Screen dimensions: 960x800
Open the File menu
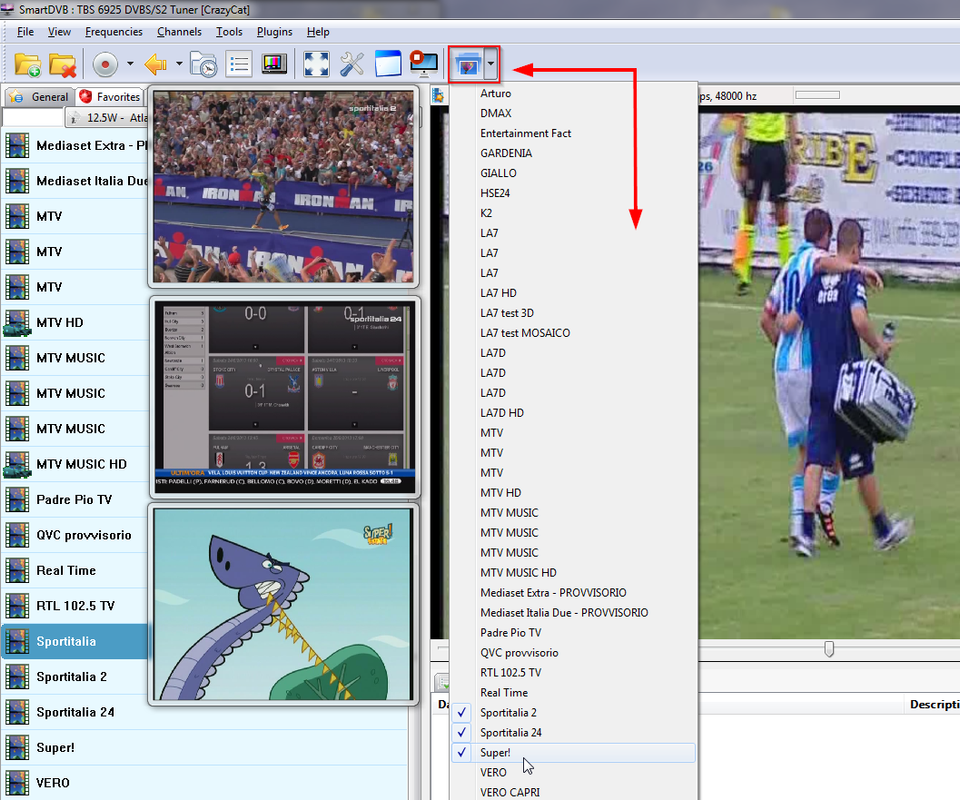[x=25, y=32]
